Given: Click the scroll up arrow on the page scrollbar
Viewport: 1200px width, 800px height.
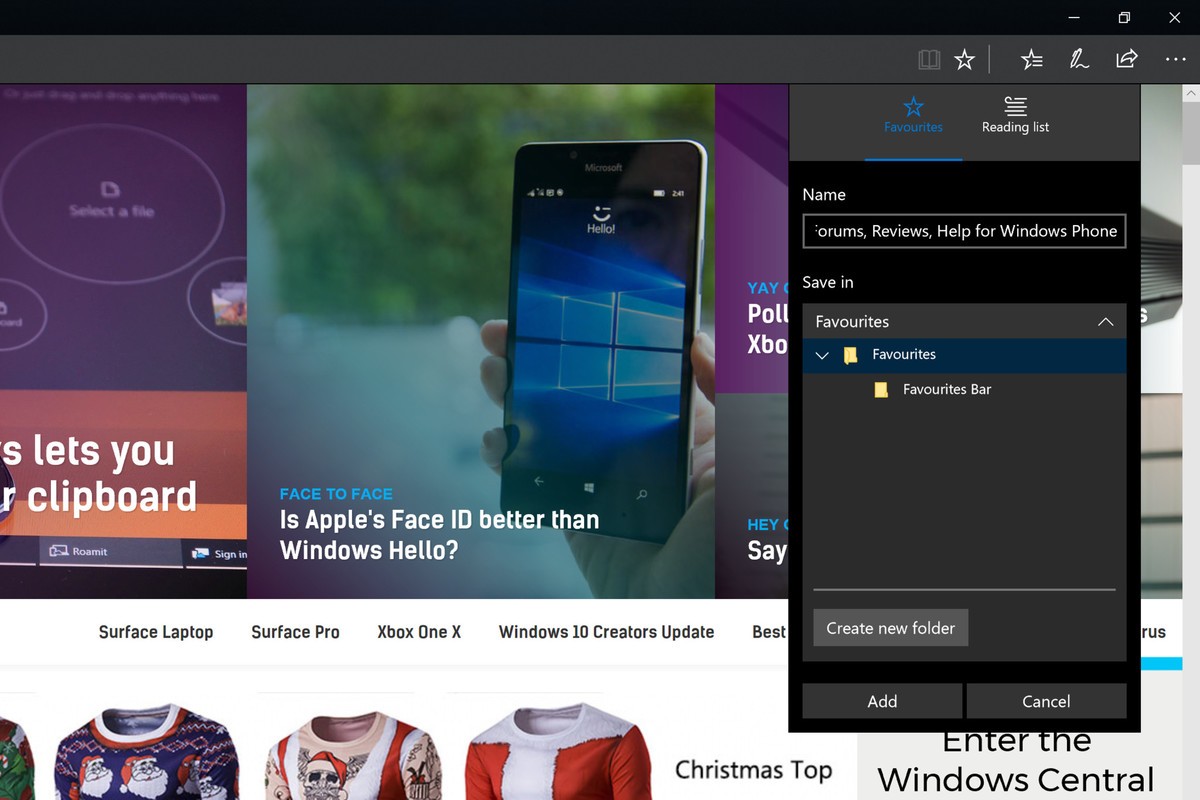Looking at the screenshot, I should point(1190,93).
